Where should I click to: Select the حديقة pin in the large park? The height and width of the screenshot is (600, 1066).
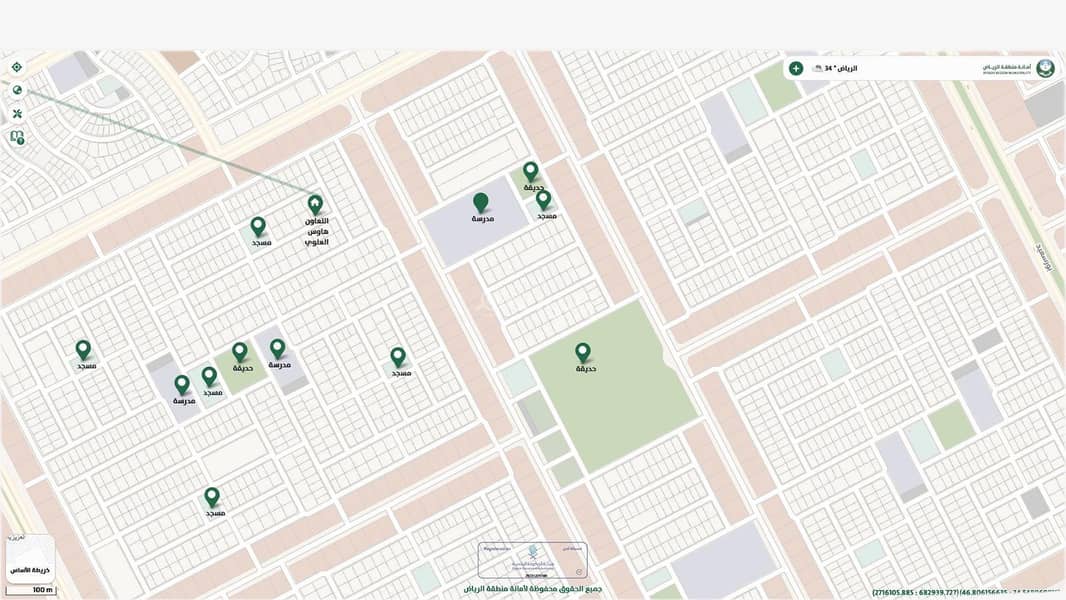point(583,353)
